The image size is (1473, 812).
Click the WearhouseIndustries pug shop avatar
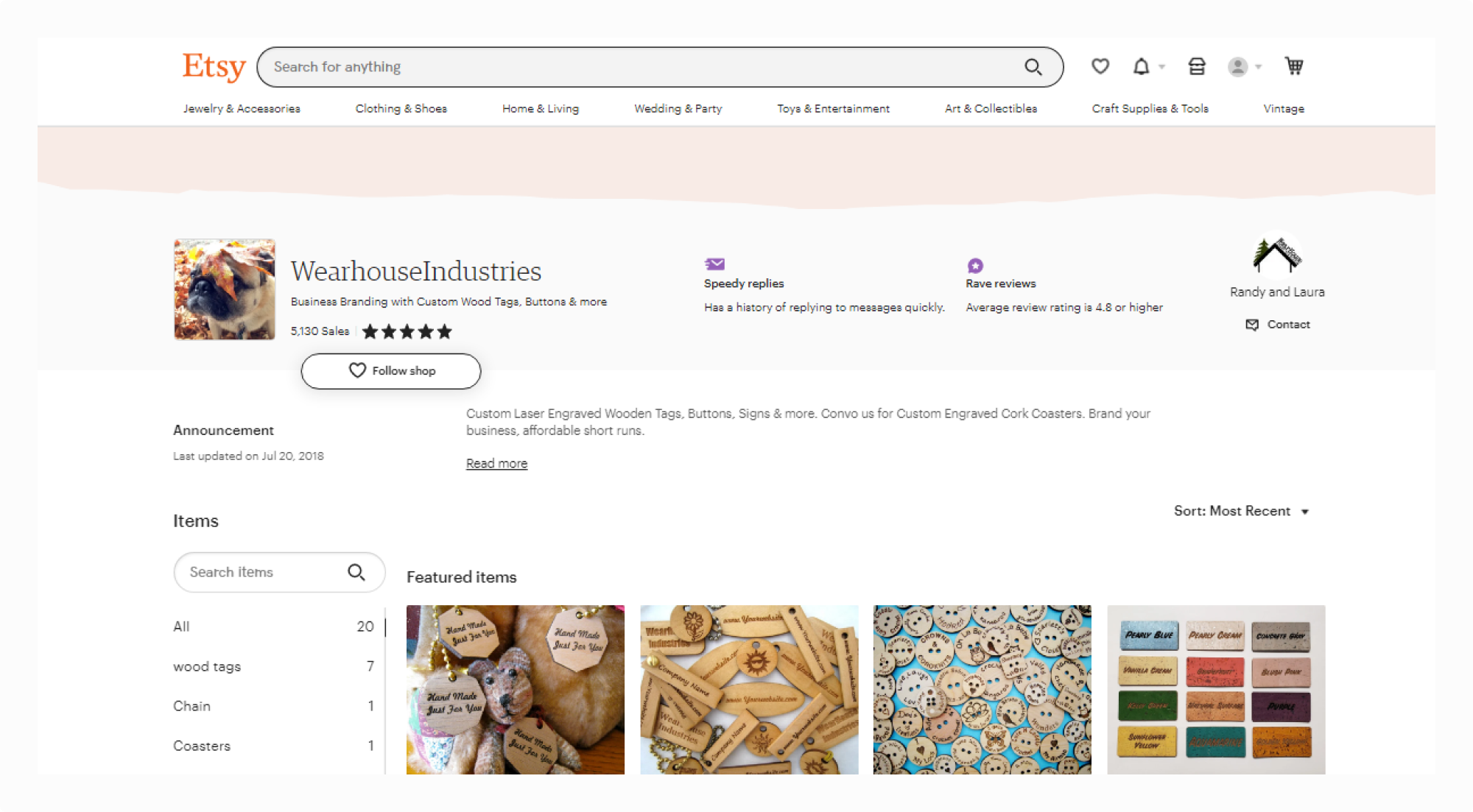coord(225,289)
